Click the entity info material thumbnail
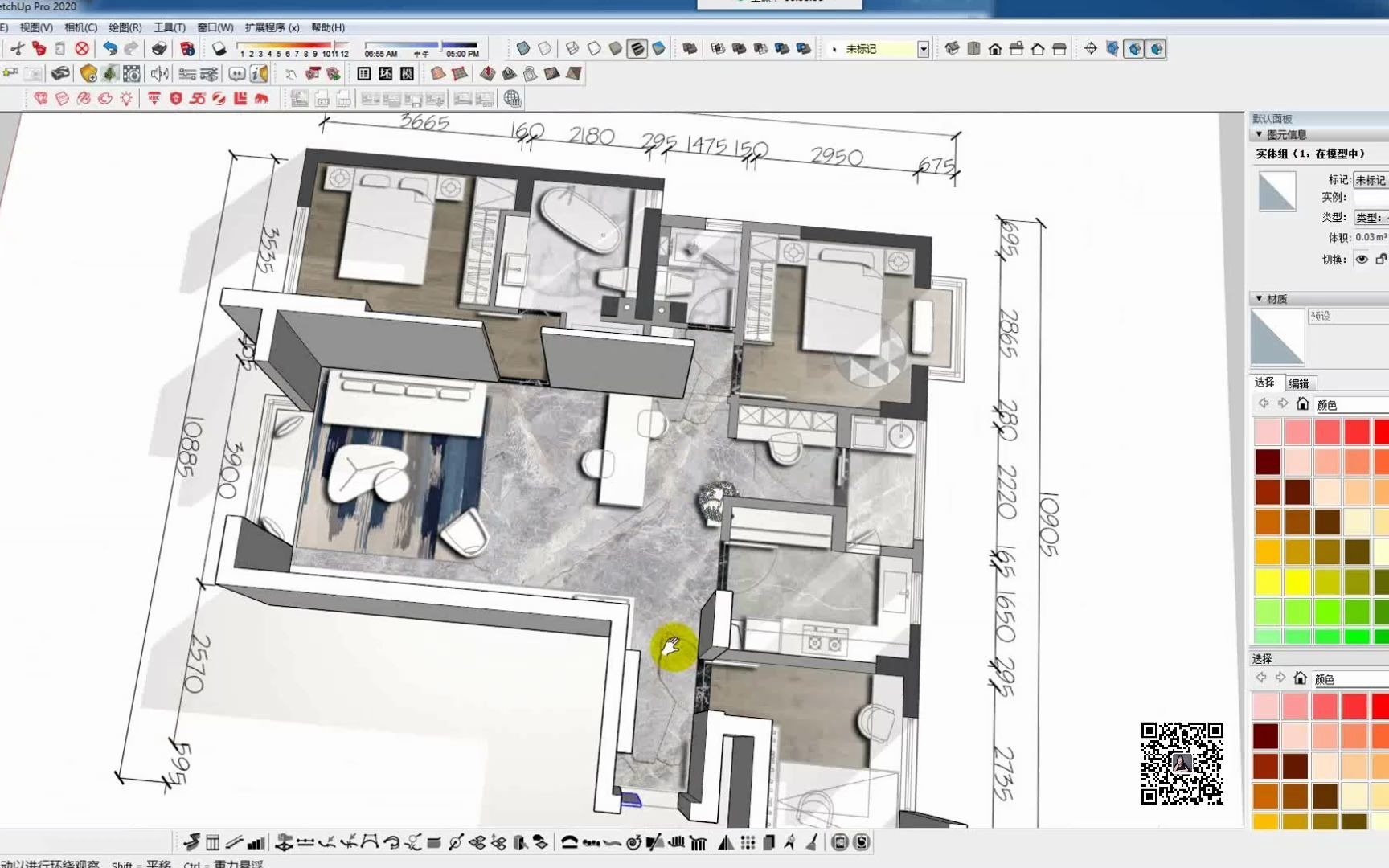 pos(1277,191)
